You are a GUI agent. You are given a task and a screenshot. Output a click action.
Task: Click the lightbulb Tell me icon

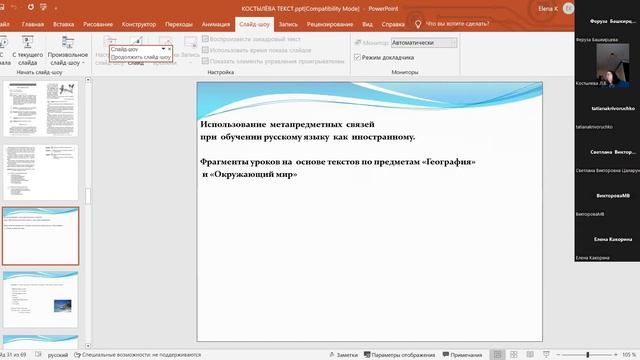tap(418, 24)
